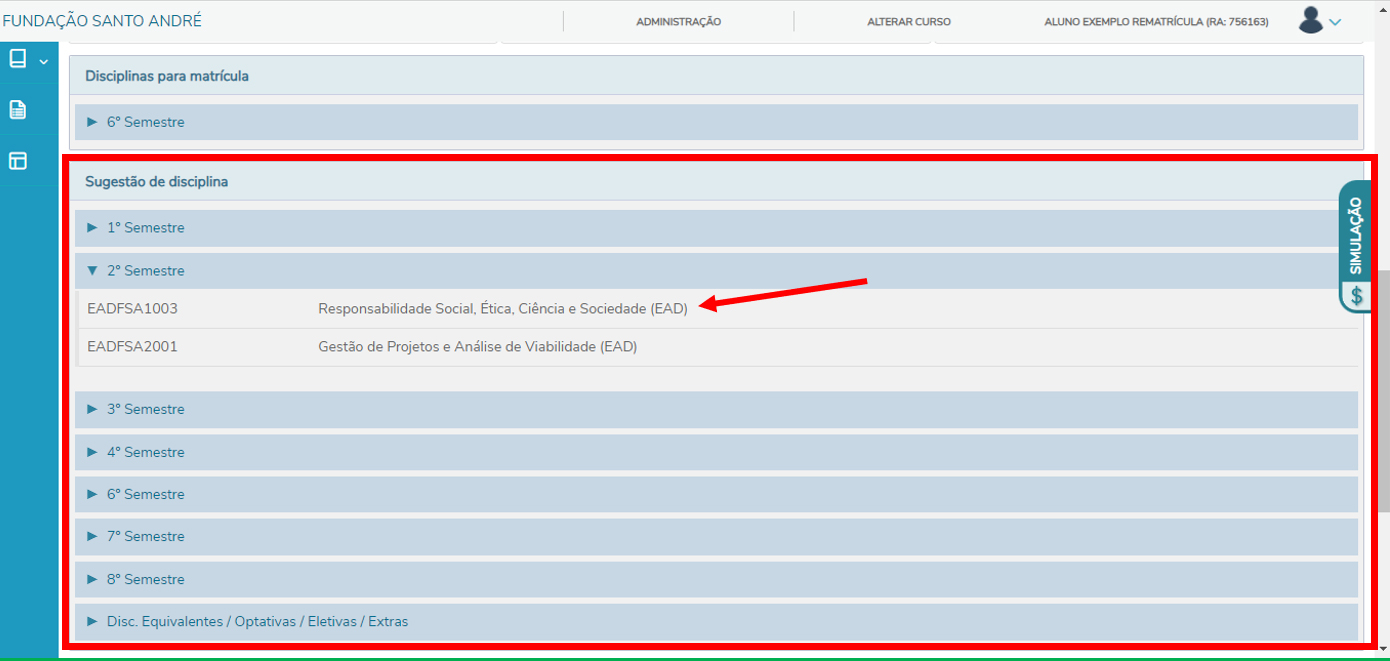
Task: Click ALTERAR CURSO in top bar
Action: pos(908,22)
